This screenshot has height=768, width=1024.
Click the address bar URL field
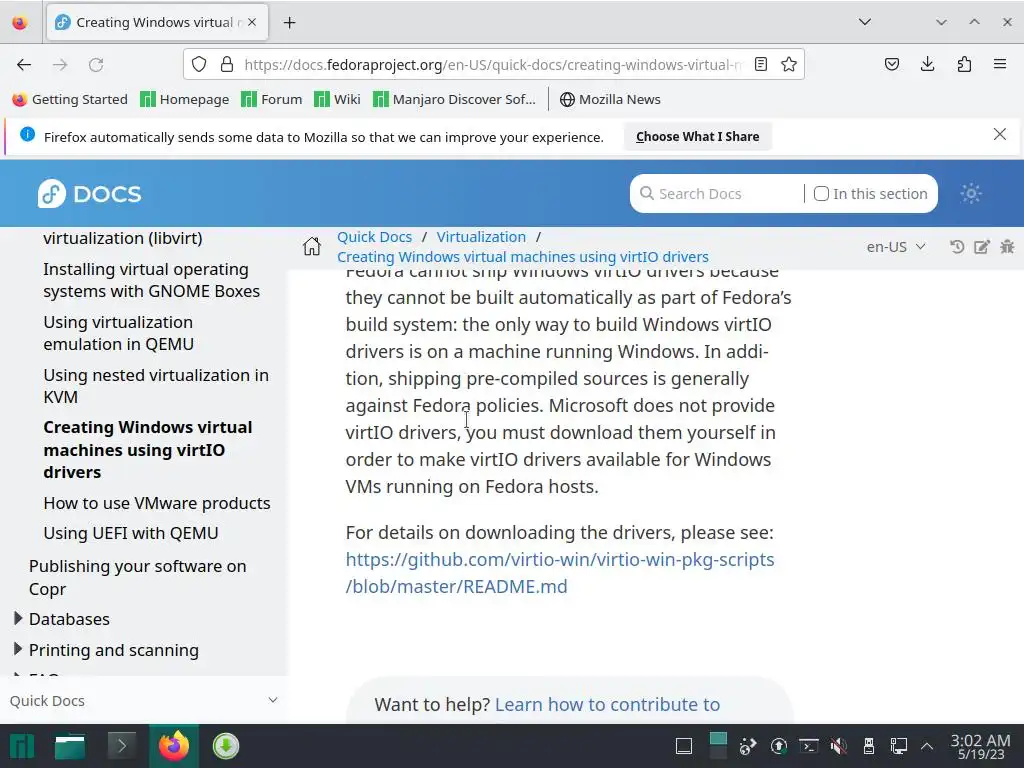[x=493, y=65]
